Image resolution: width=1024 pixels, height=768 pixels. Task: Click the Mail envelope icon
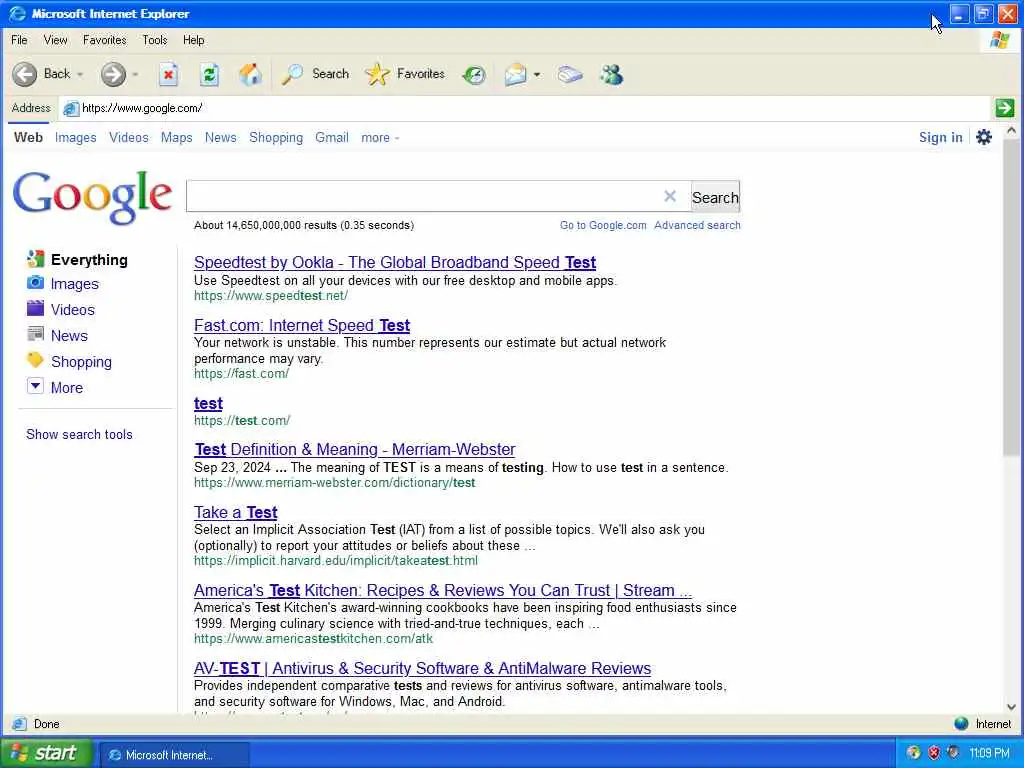pyautogui.click(x=515, y=74)
